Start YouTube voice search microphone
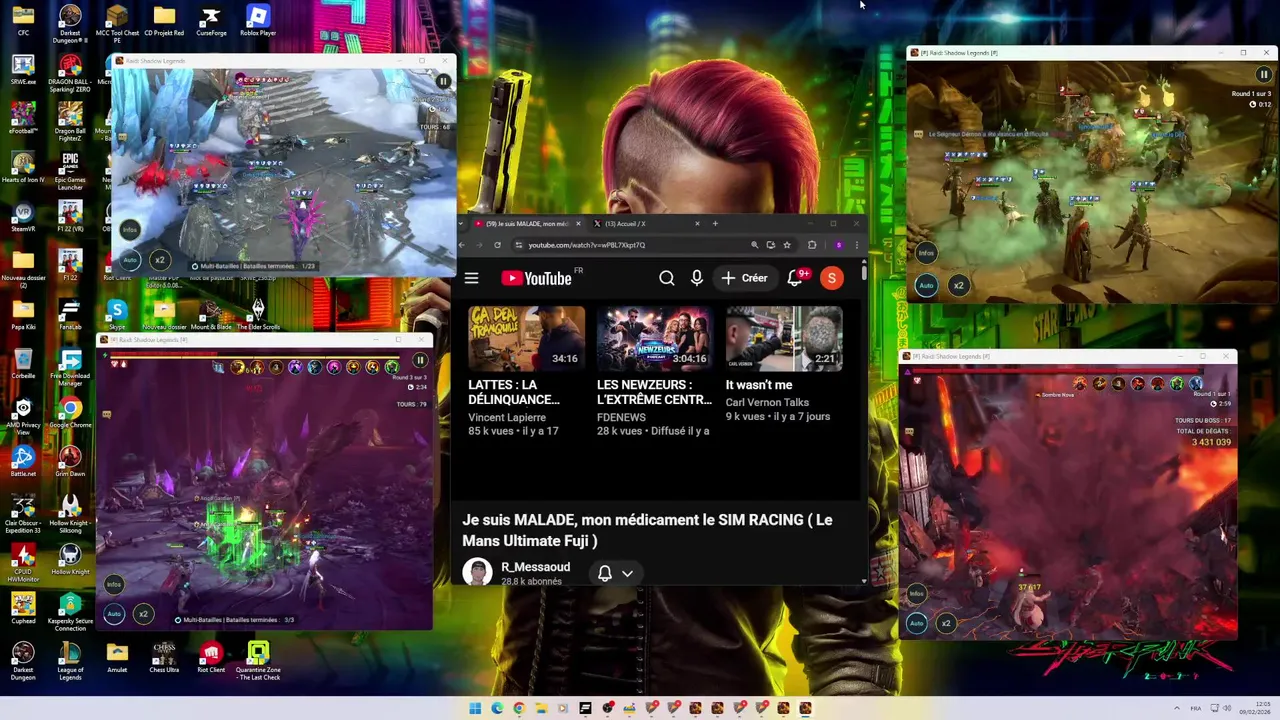The image size is (1280, 720). tap(697, 278)
